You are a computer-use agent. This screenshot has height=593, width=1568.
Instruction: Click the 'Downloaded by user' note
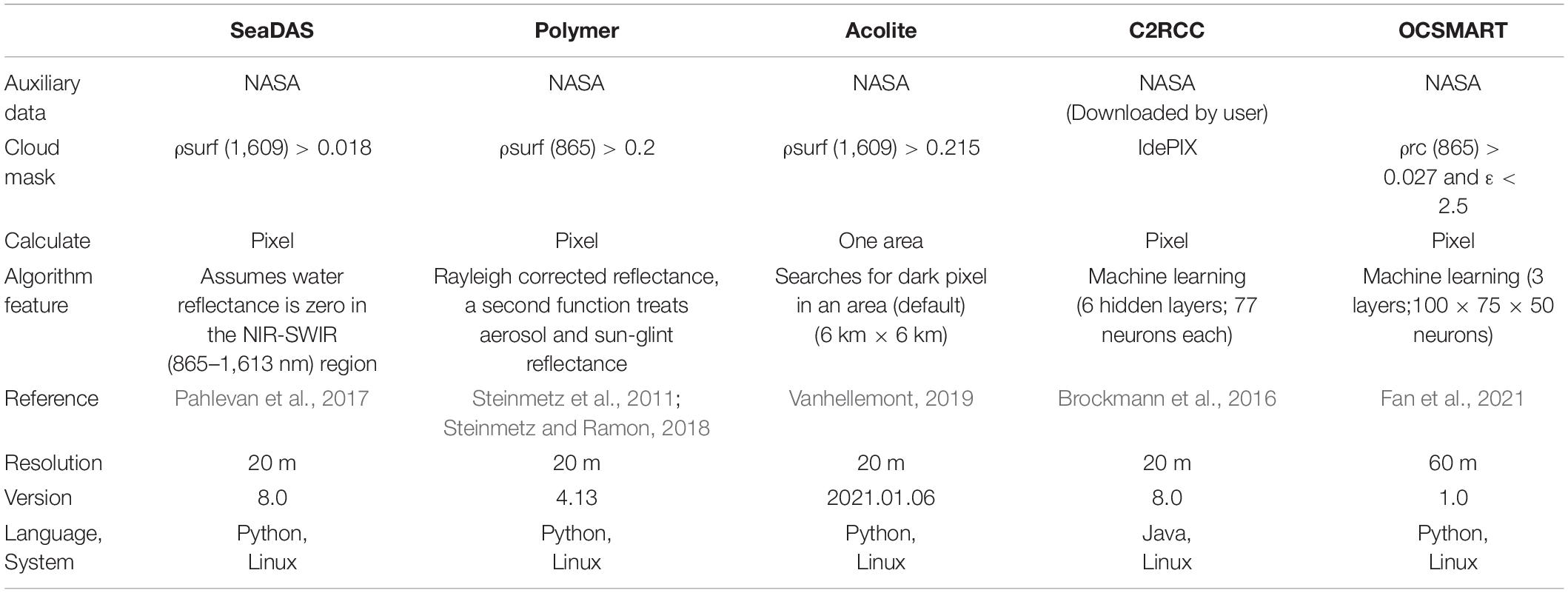point(1167,113)
